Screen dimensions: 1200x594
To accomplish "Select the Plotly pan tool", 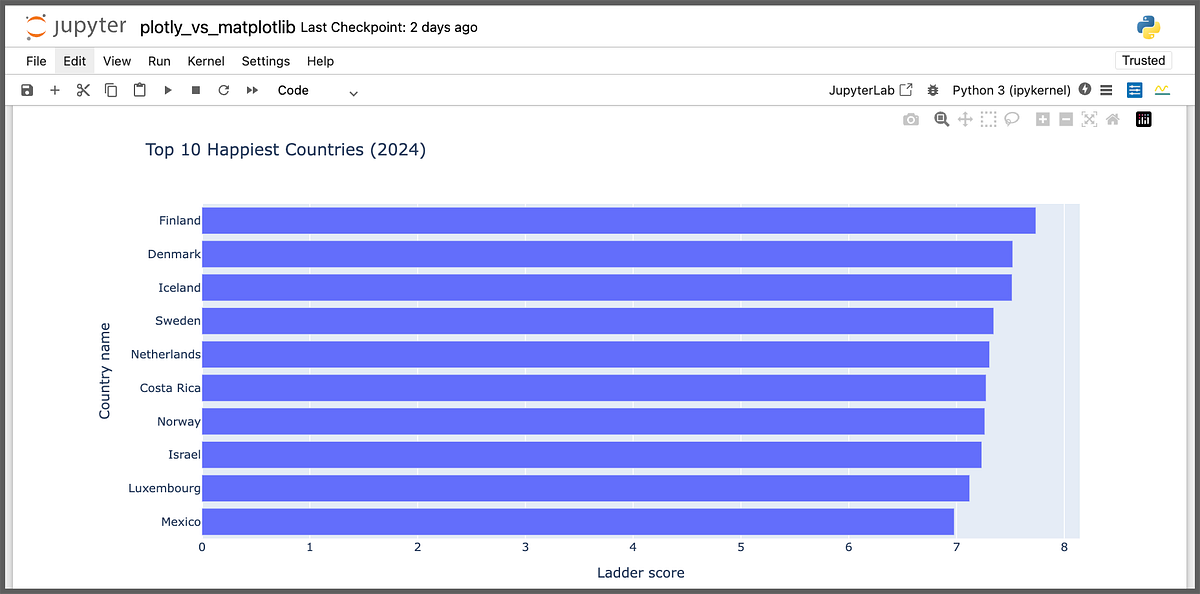I will pyautogui.click(x=965, y=120).
